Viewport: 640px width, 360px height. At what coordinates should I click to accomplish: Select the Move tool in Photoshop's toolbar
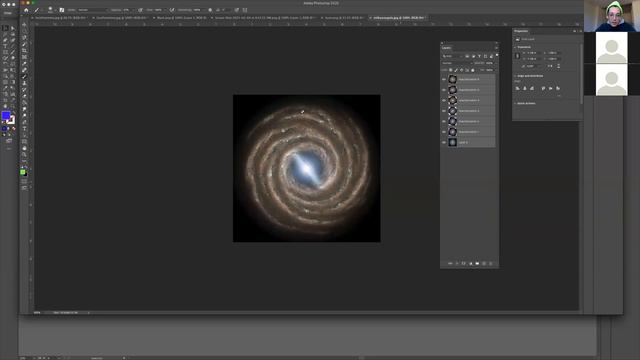pos(24,24)
